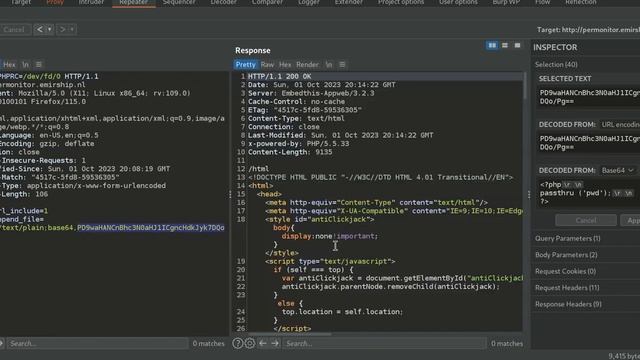This screenshot has width=640, height=360.
Task: Switch response layout to side-by-side view
Action: [x=492, y=45]
